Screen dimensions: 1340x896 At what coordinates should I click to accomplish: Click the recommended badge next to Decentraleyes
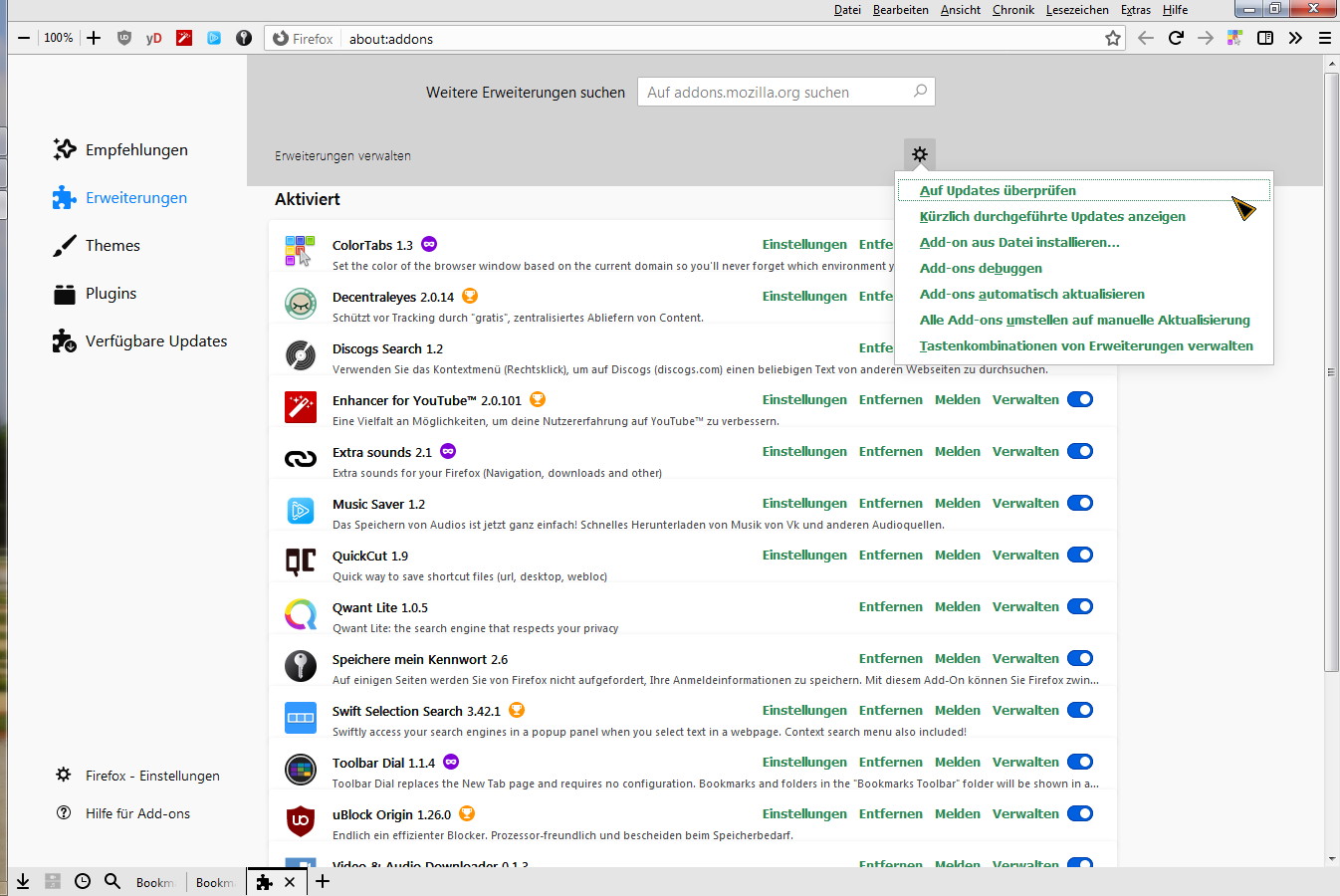pyautogui.click(x=470, y=296)
